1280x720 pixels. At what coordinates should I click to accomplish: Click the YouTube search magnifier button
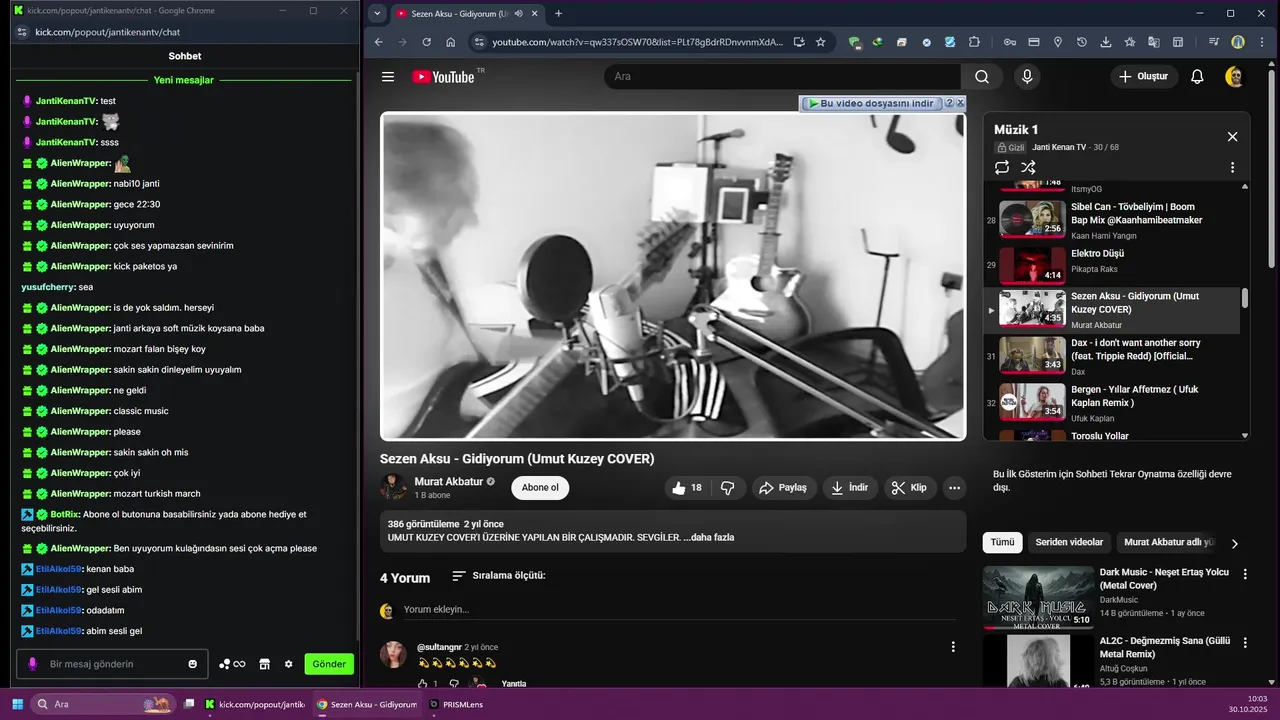coord(982,77)
